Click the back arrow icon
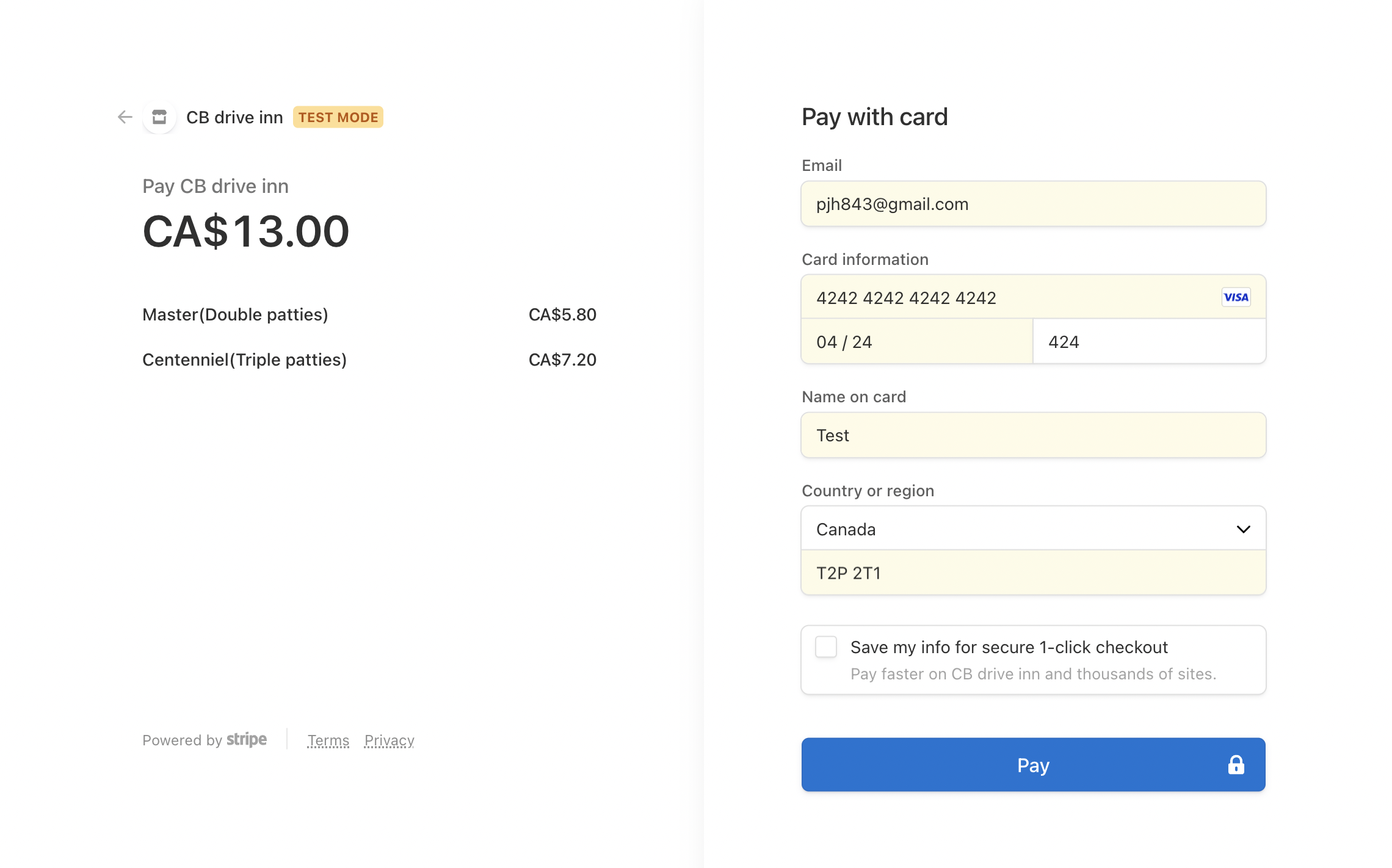 [x=125, y=117]
